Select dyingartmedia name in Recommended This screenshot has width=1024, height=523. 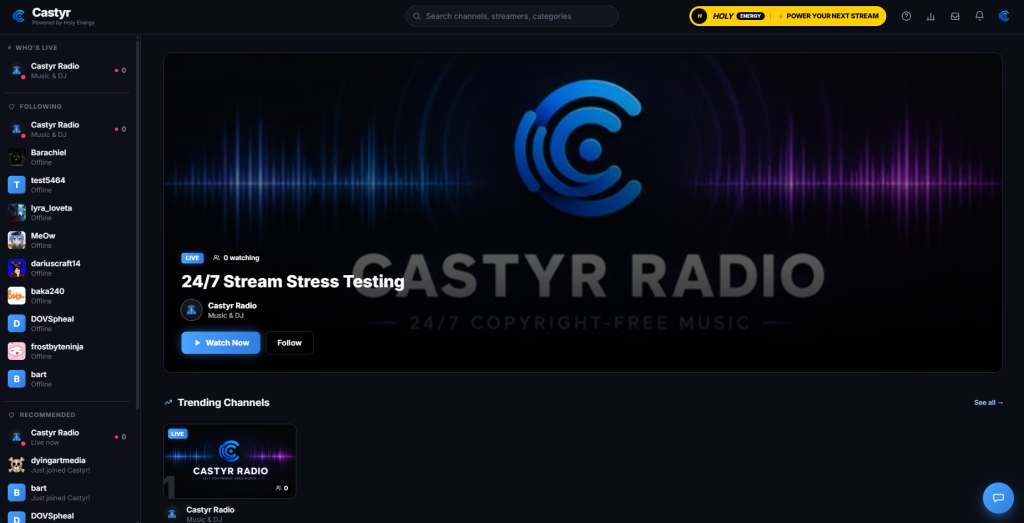tap(58, 460)
